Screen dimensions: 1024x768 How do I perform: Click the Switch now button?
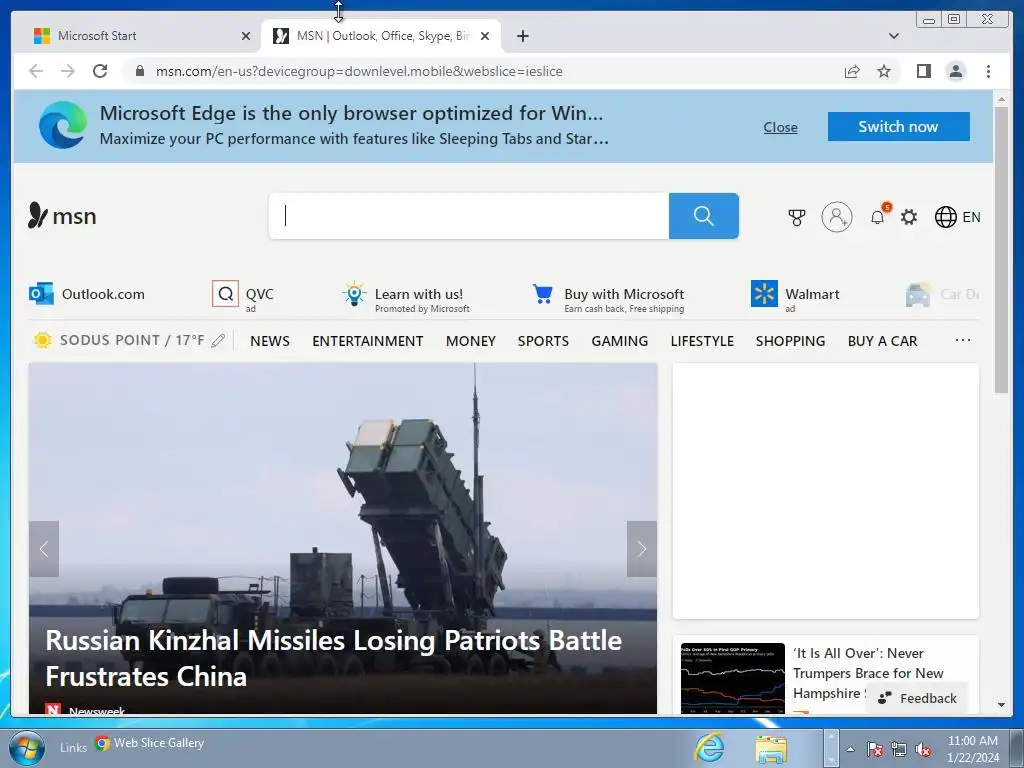click(899, 127)
